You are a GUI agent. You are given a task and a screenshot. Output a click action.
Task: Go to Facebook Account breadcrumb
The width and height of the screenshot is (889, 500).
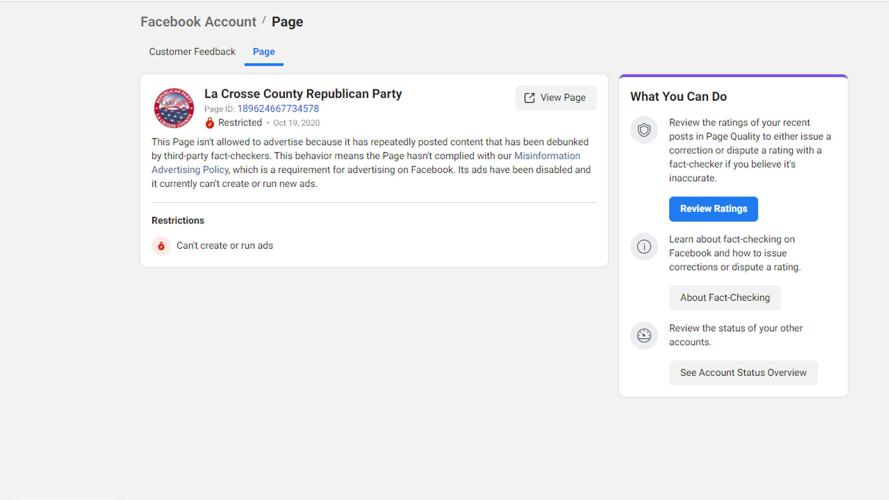click(198, 22)
